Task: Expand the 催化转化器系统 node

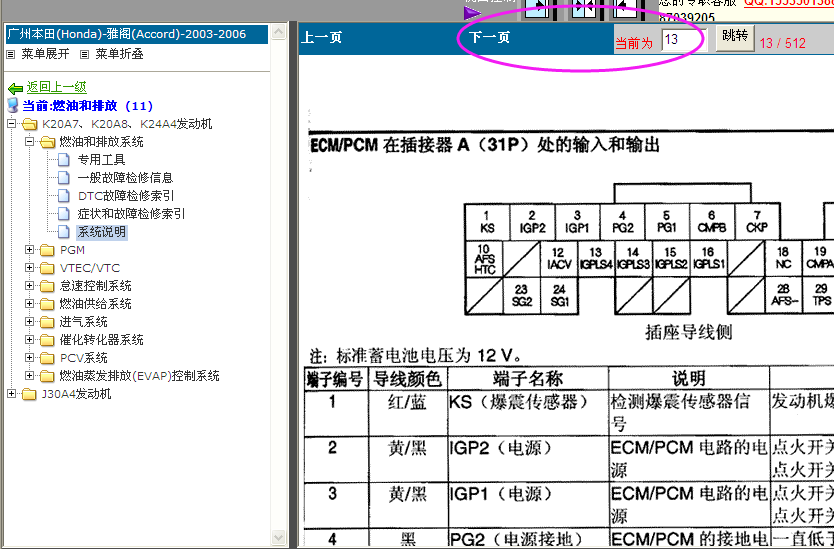Action: pos(30,340)
